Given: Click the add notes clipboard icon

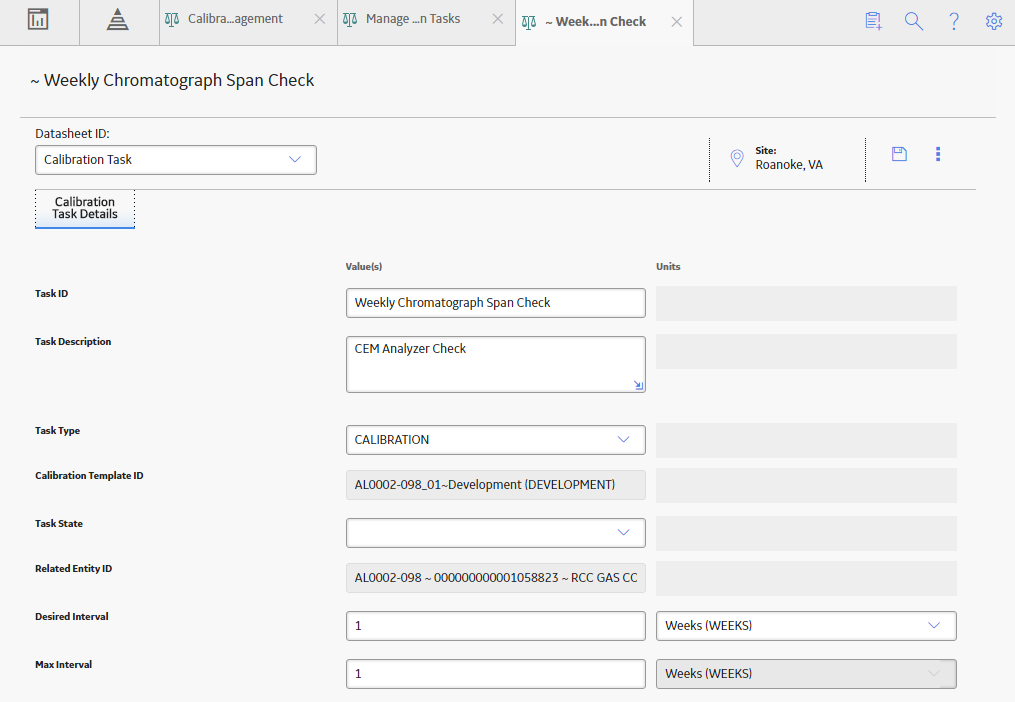Looking at the screenshot, I should 873,21.
